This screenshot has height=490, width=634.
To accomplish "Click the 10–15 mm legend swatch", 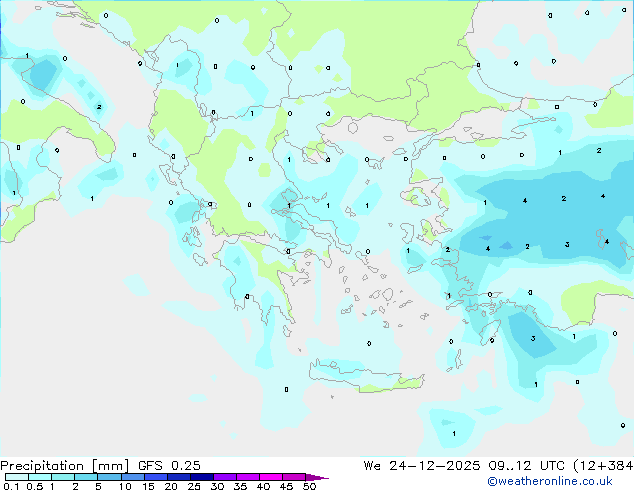I will (x=132, y=477).
